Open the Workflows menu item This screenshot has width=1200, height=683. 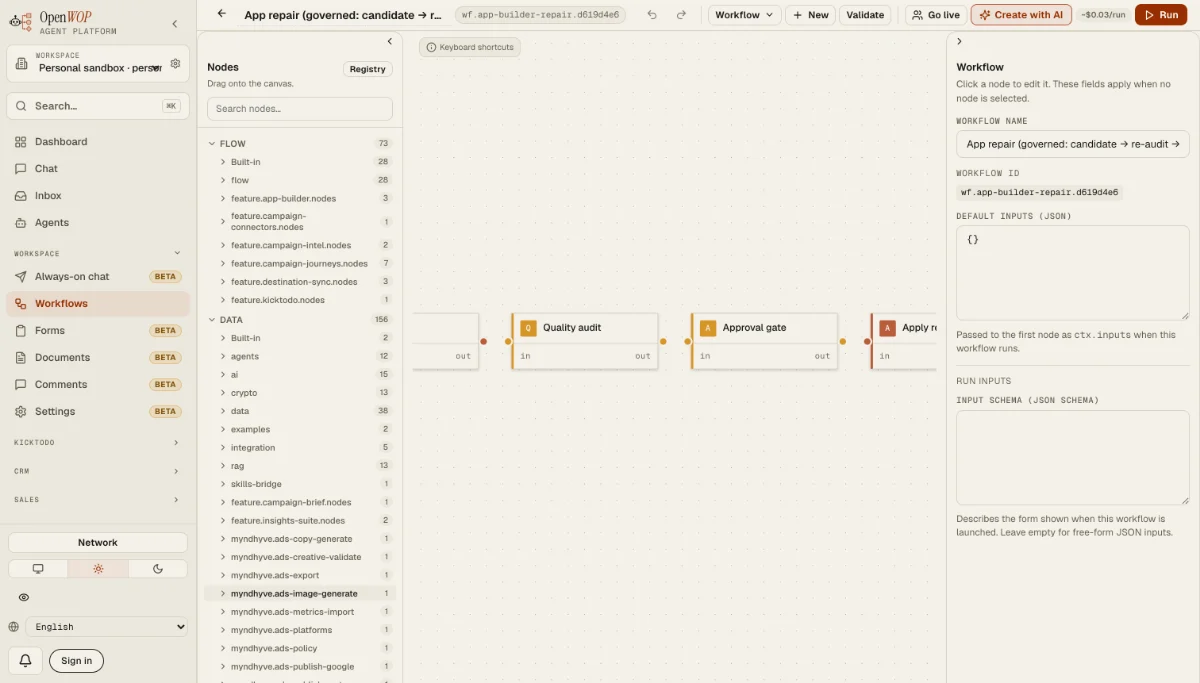pyautogui.click(x=98, y=304)
